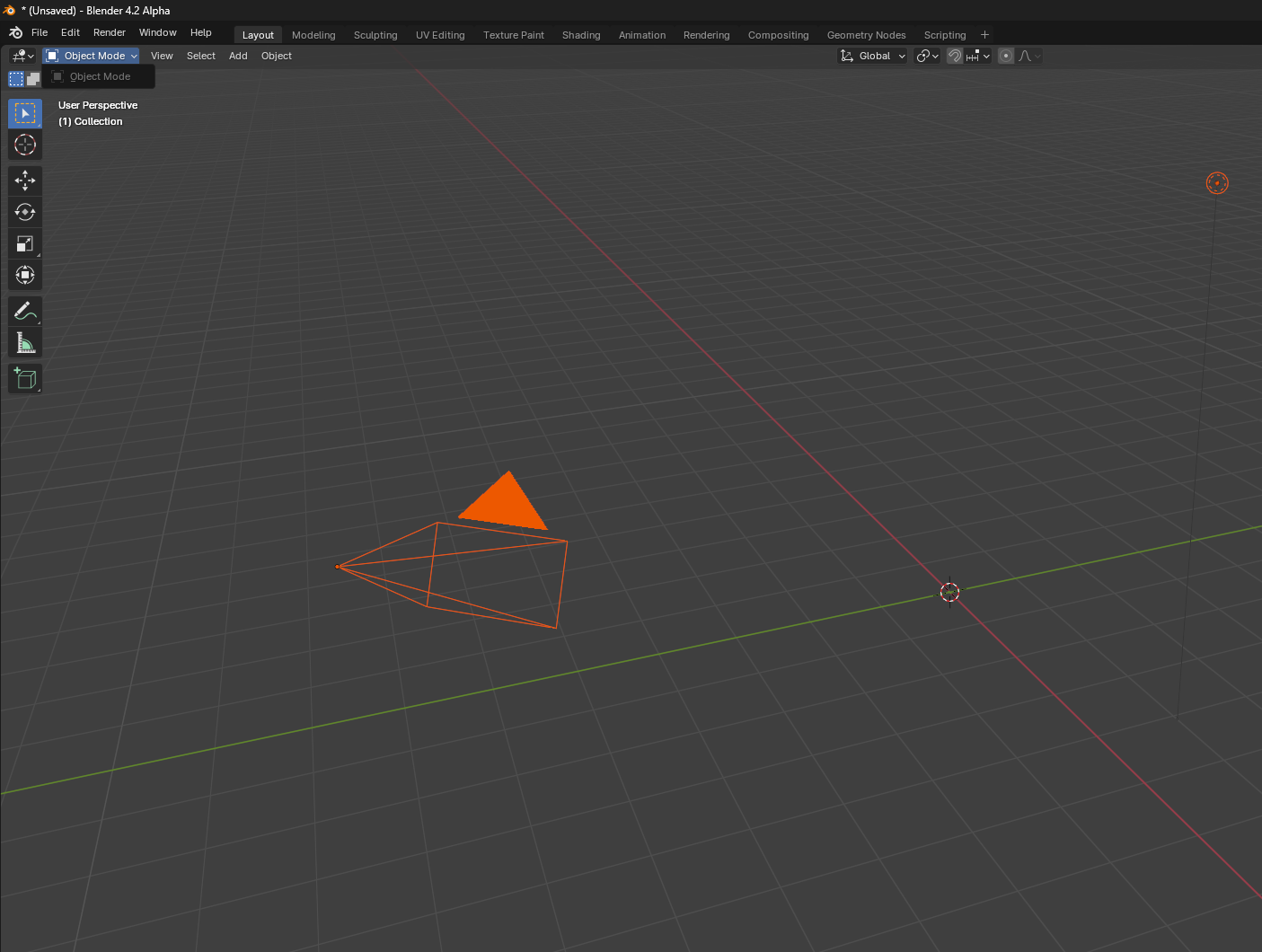Viewport: 1262px width, 952px height.
Task: Open the editor type dropdown
Action: (x=22, y=56)
